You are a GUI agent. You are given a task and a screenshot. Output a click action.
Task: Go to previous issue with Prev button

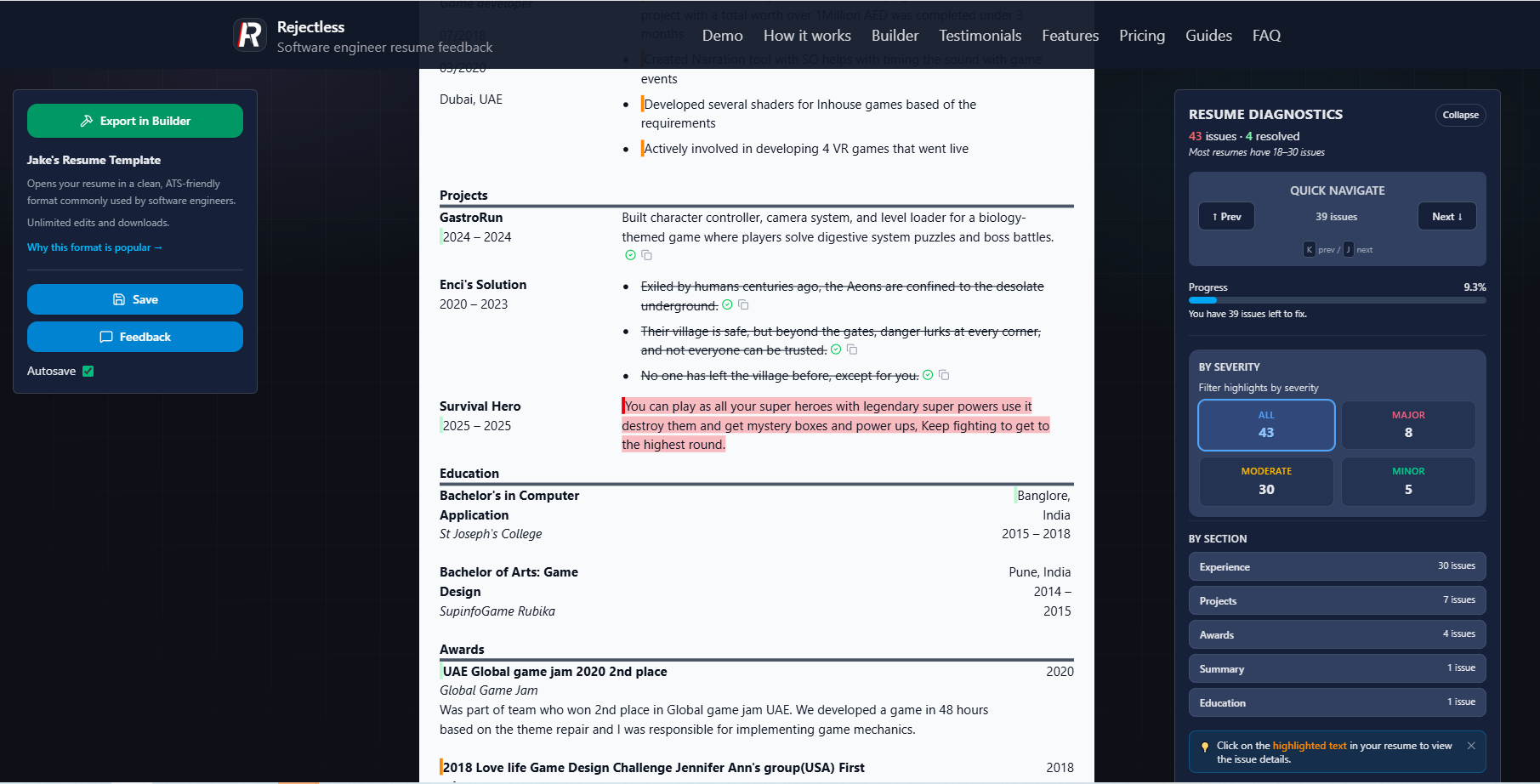tap(1226, 216)
